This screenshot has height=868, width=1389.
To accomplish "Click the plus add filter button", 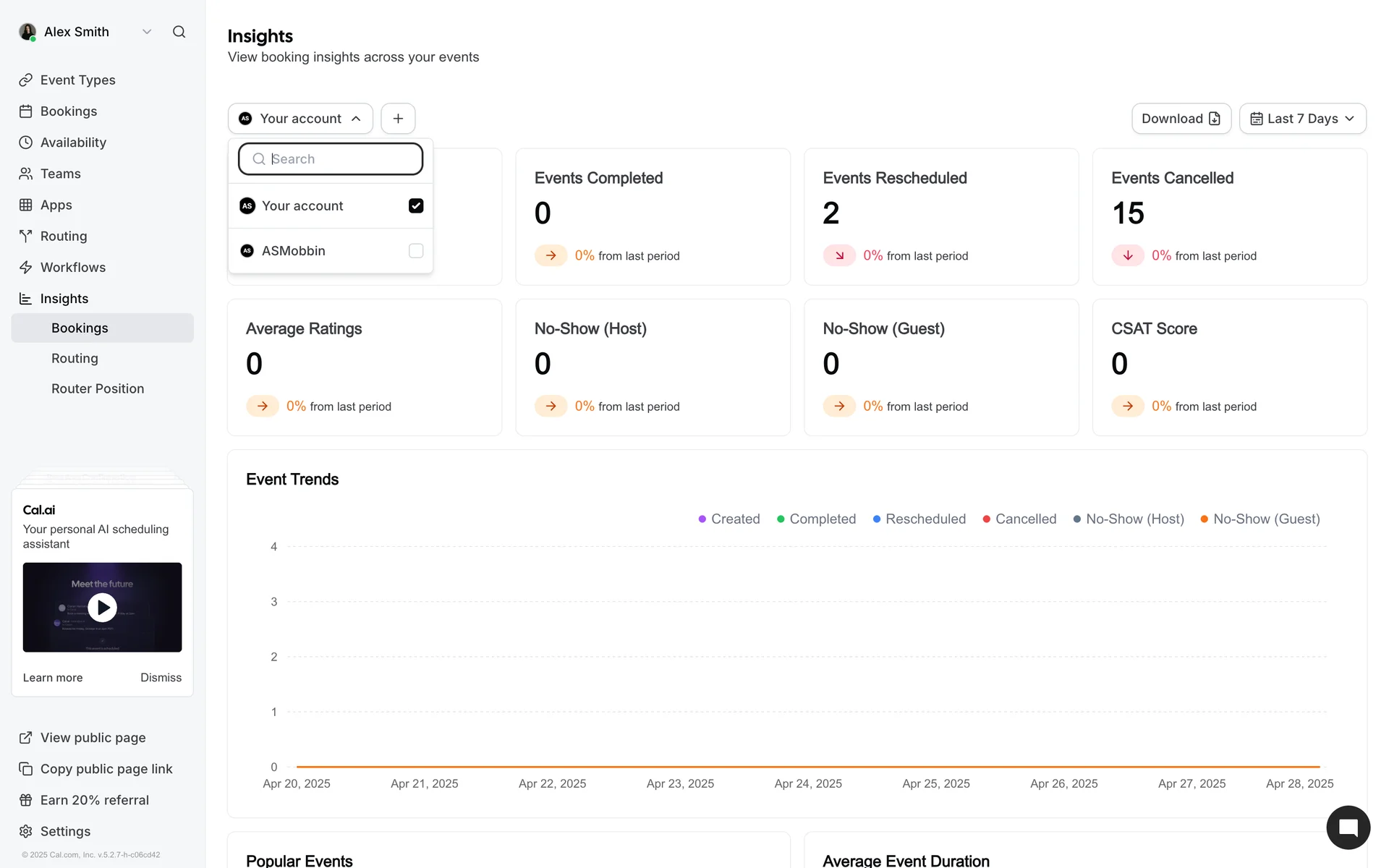I will tap(398, 119).
